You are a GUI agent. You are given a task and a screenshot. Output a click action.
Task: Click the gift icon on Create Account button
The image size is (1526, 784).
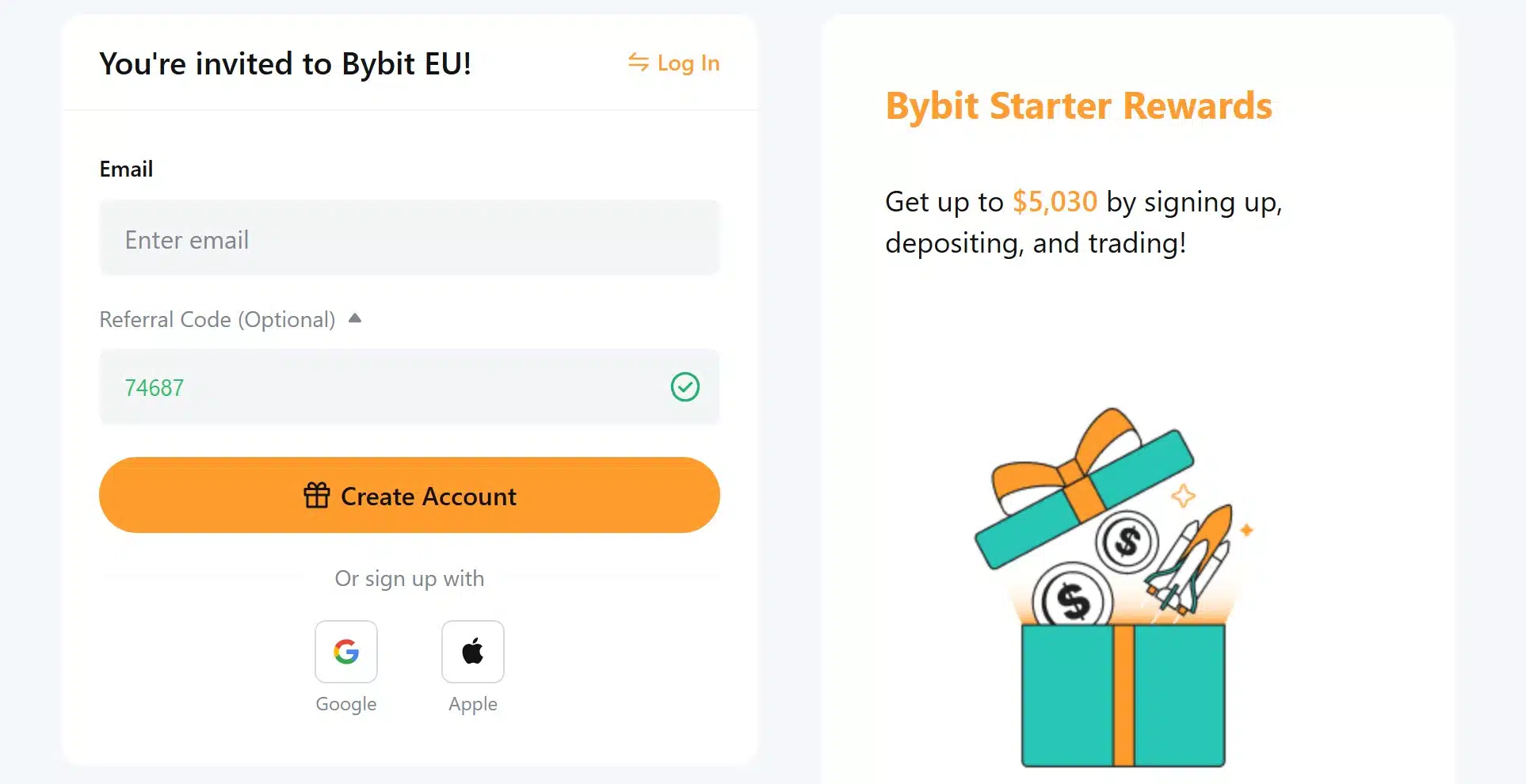point(316,496)
